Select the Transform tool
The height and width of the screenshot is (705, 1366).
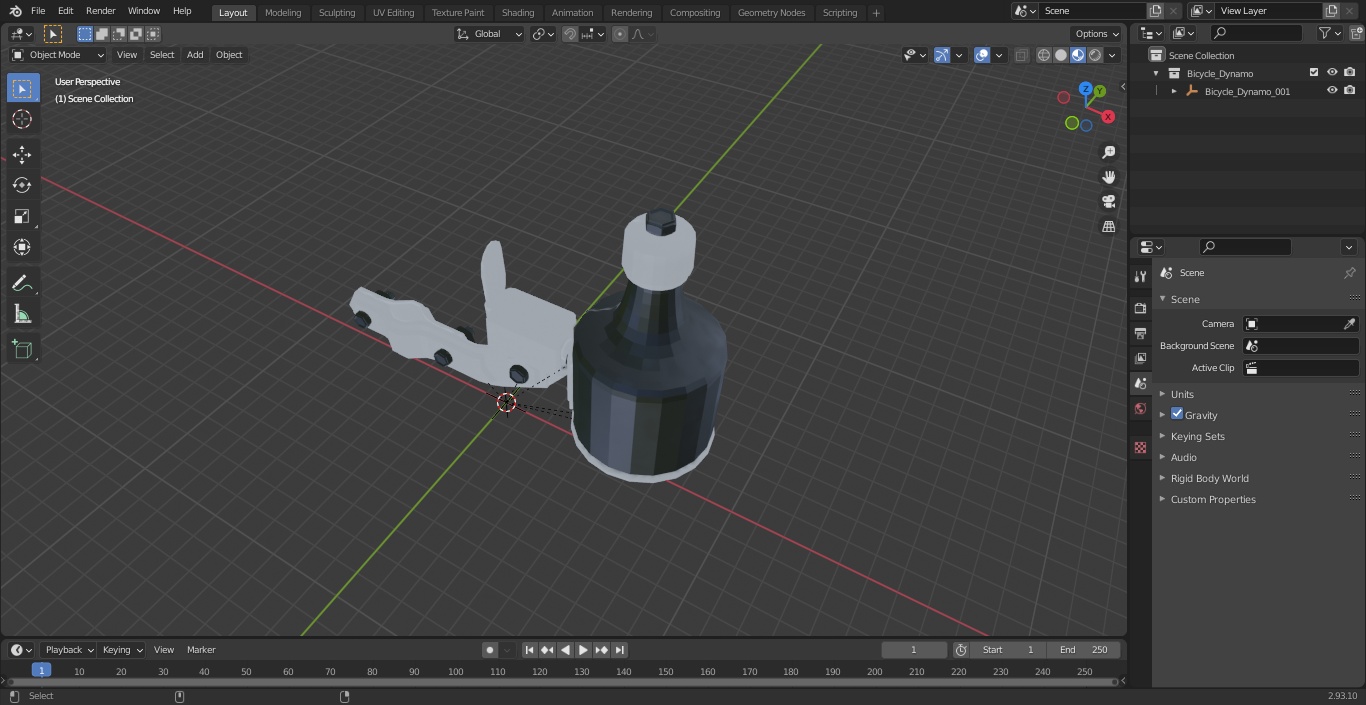tap(22, 247)
